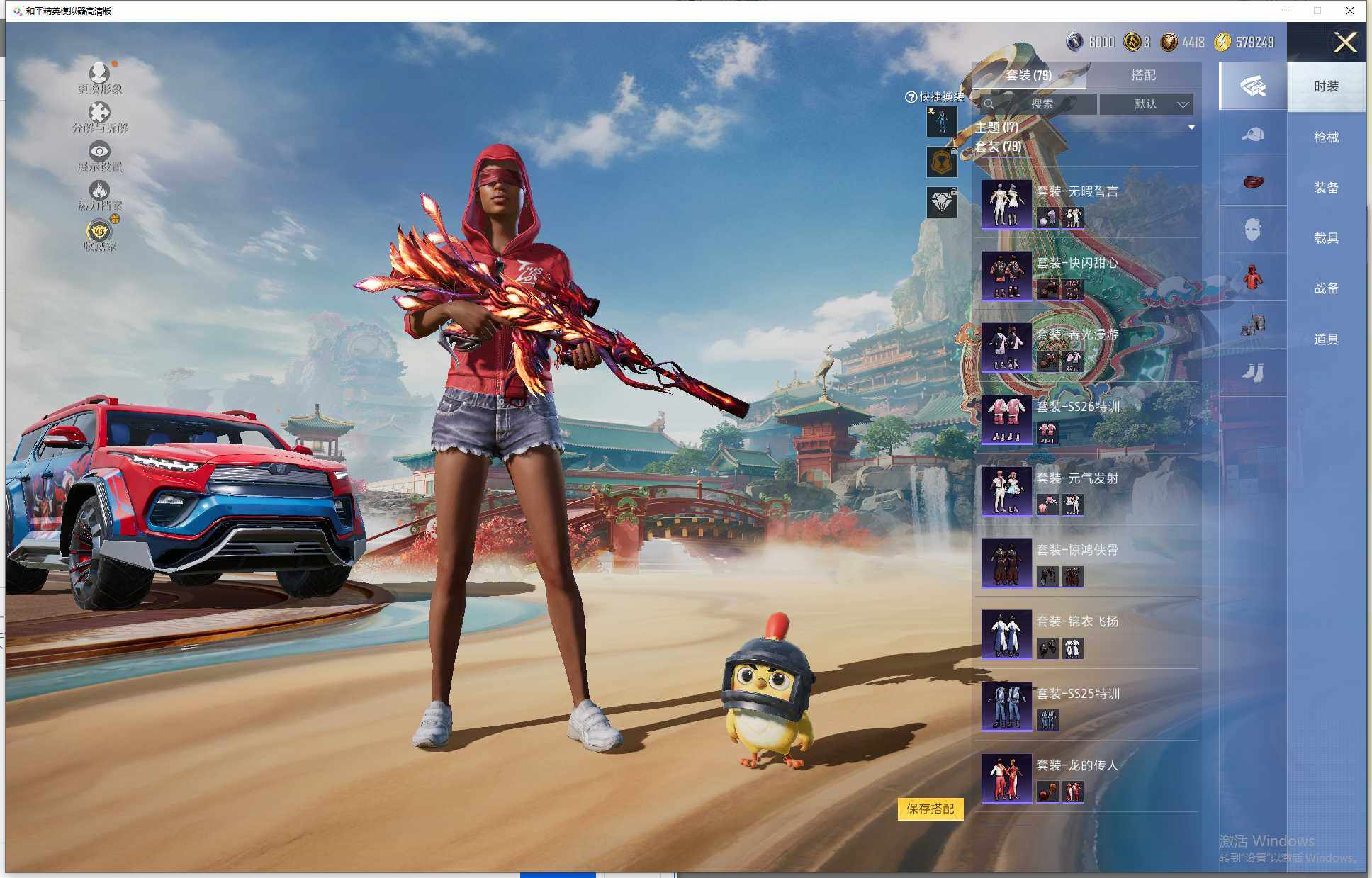
Task: Select the 套装-元气发射 outfit thumbnail
Action: coord(1006,490)
